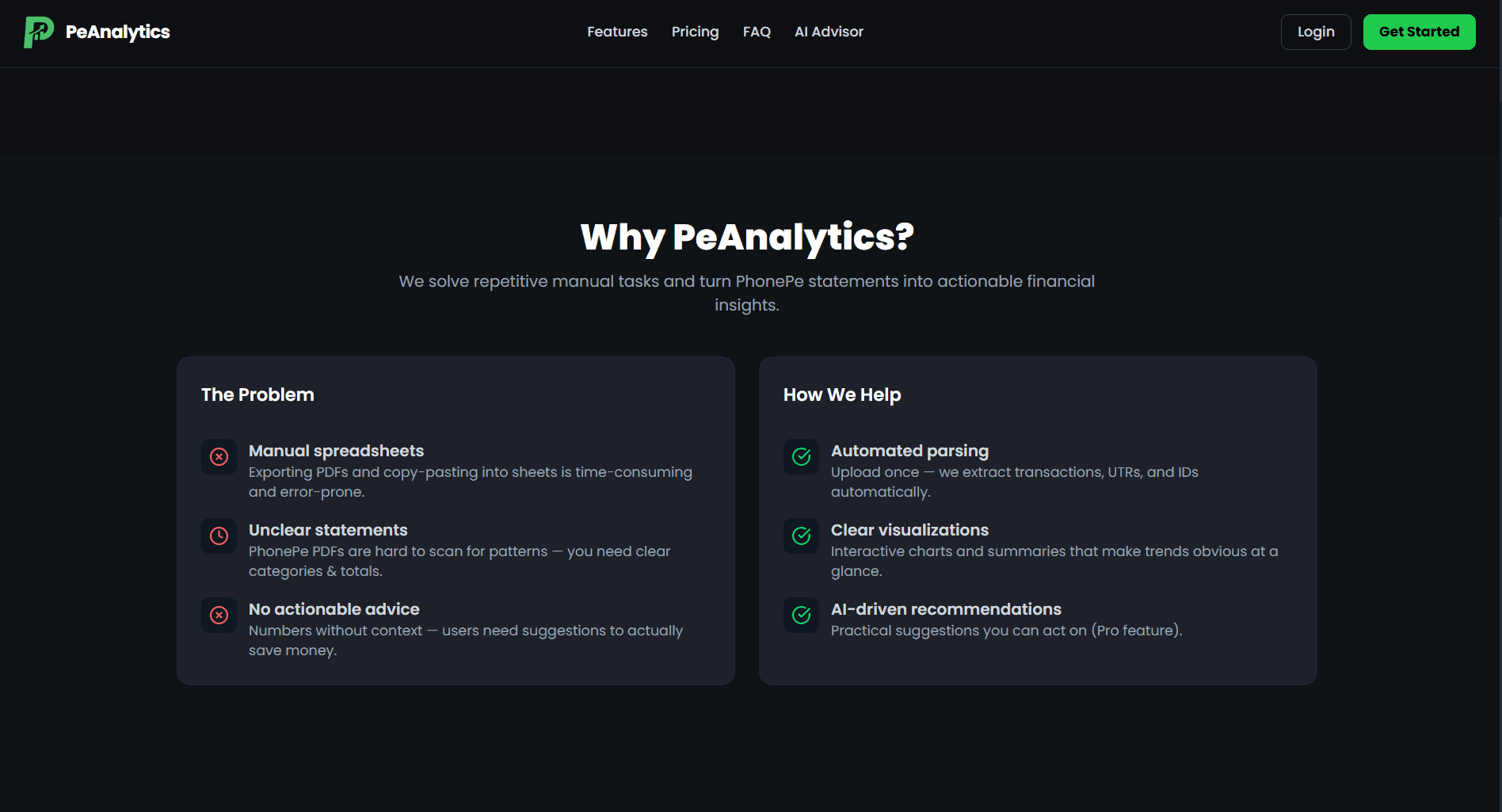The height and width of the screenshot is (812, 1502).
Task: Select The Problem card heading
Action: pos(257,394)
